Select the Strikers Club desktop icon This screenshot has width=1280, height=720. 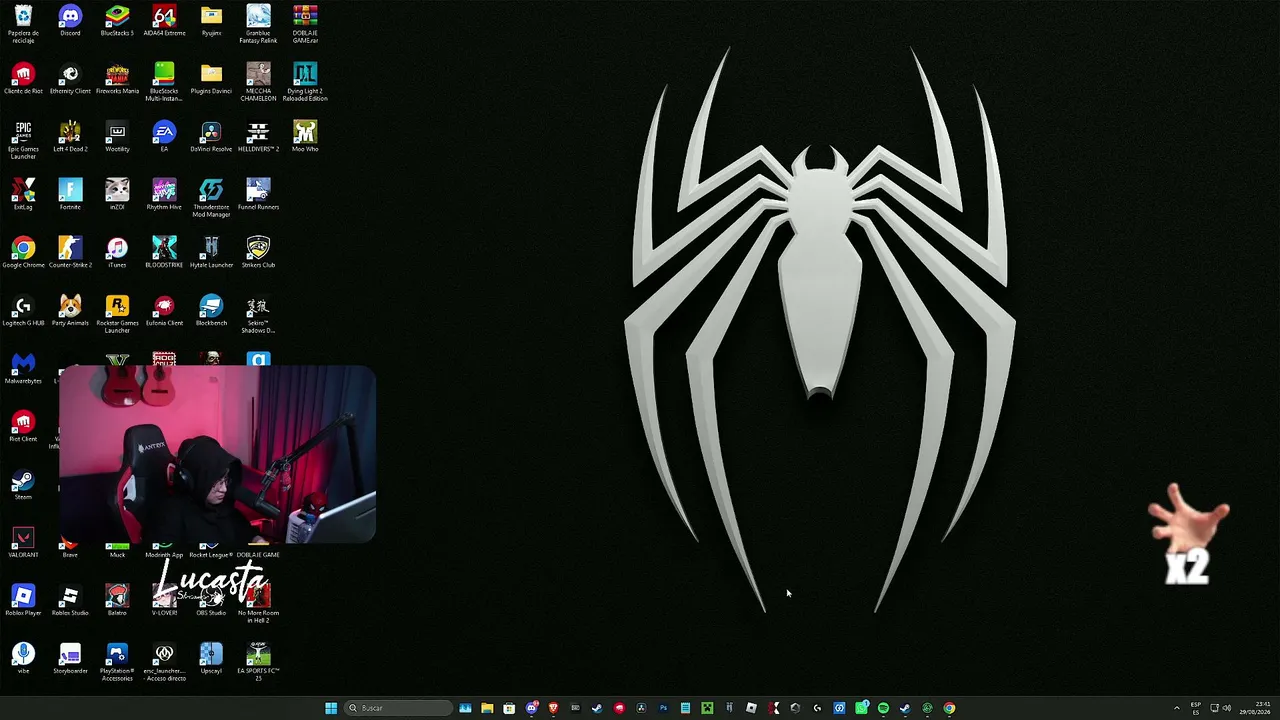[x=258, y=253]
